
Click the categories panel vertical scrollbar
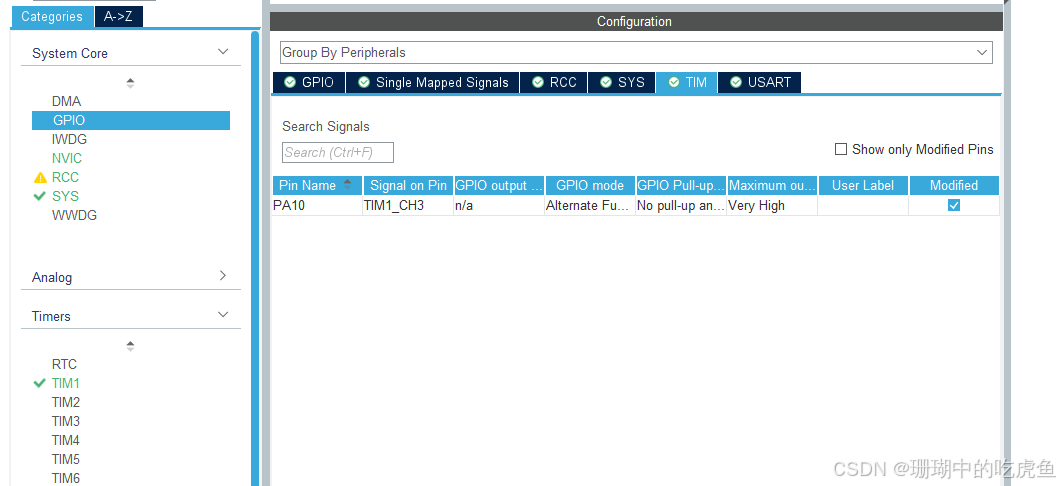255,258
